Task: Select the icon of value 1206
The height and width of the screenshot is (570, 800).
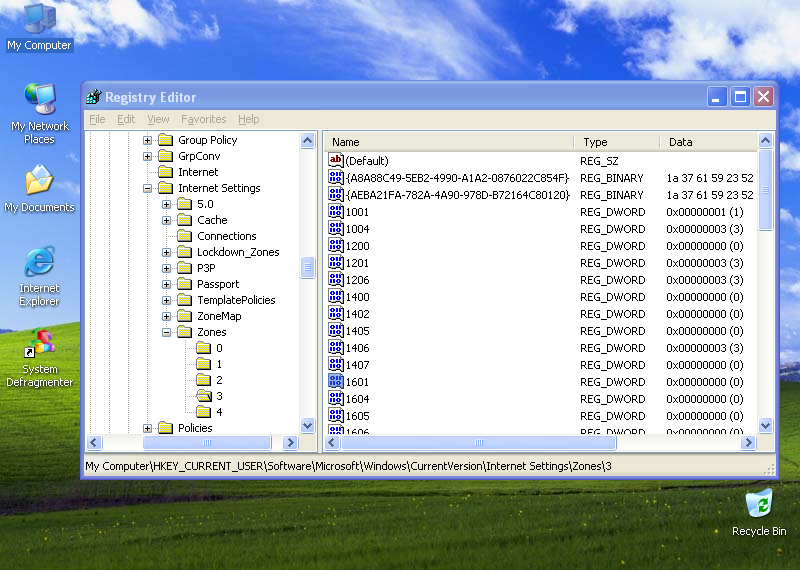Action: coord(335,280)
